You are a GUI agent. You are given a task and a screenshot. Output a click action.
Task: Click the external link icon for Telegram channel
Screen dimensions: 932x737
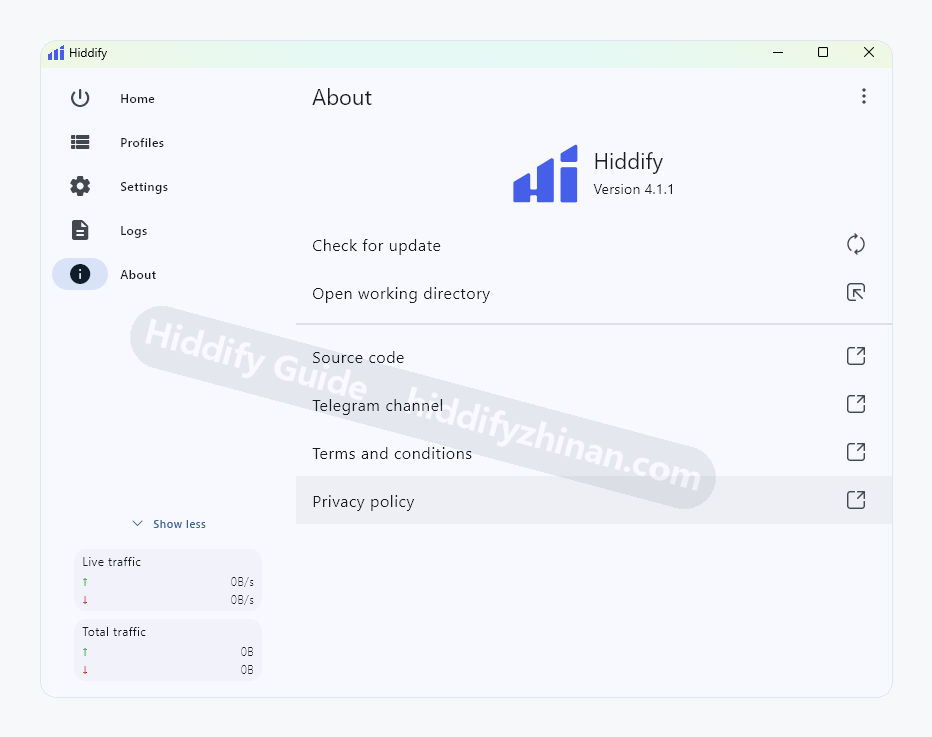[x=856, y=404]
